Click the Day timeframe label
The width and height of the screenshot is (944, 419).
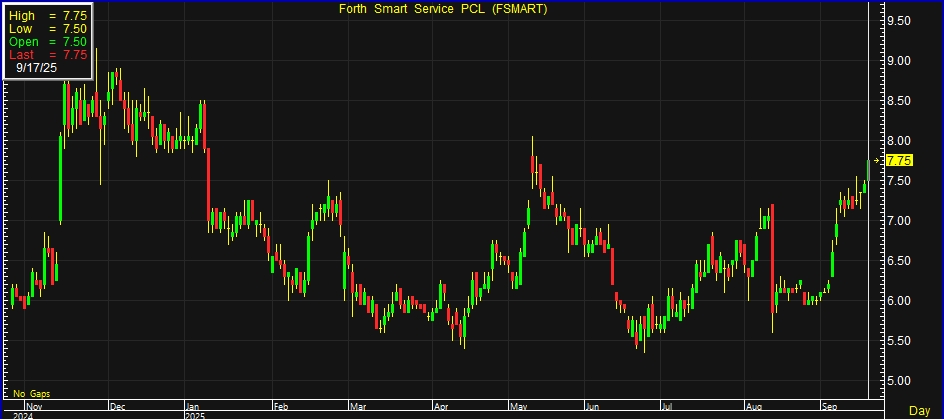(919, 411)
